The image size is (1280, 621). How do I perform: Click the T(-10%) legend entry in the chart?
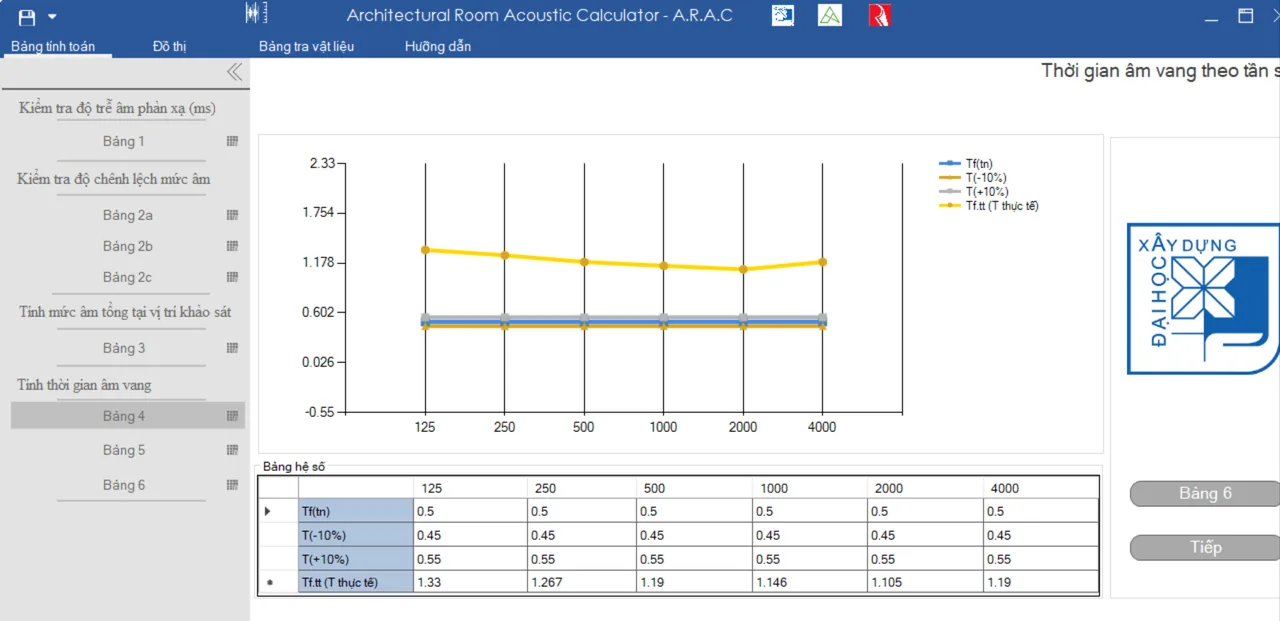972,178
